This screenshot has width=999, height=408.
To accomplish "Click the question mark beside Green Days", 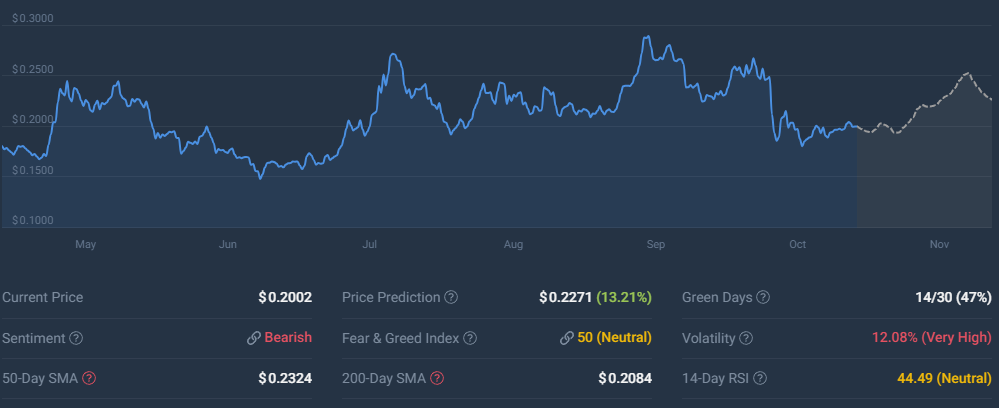I will tap(764, 298).
